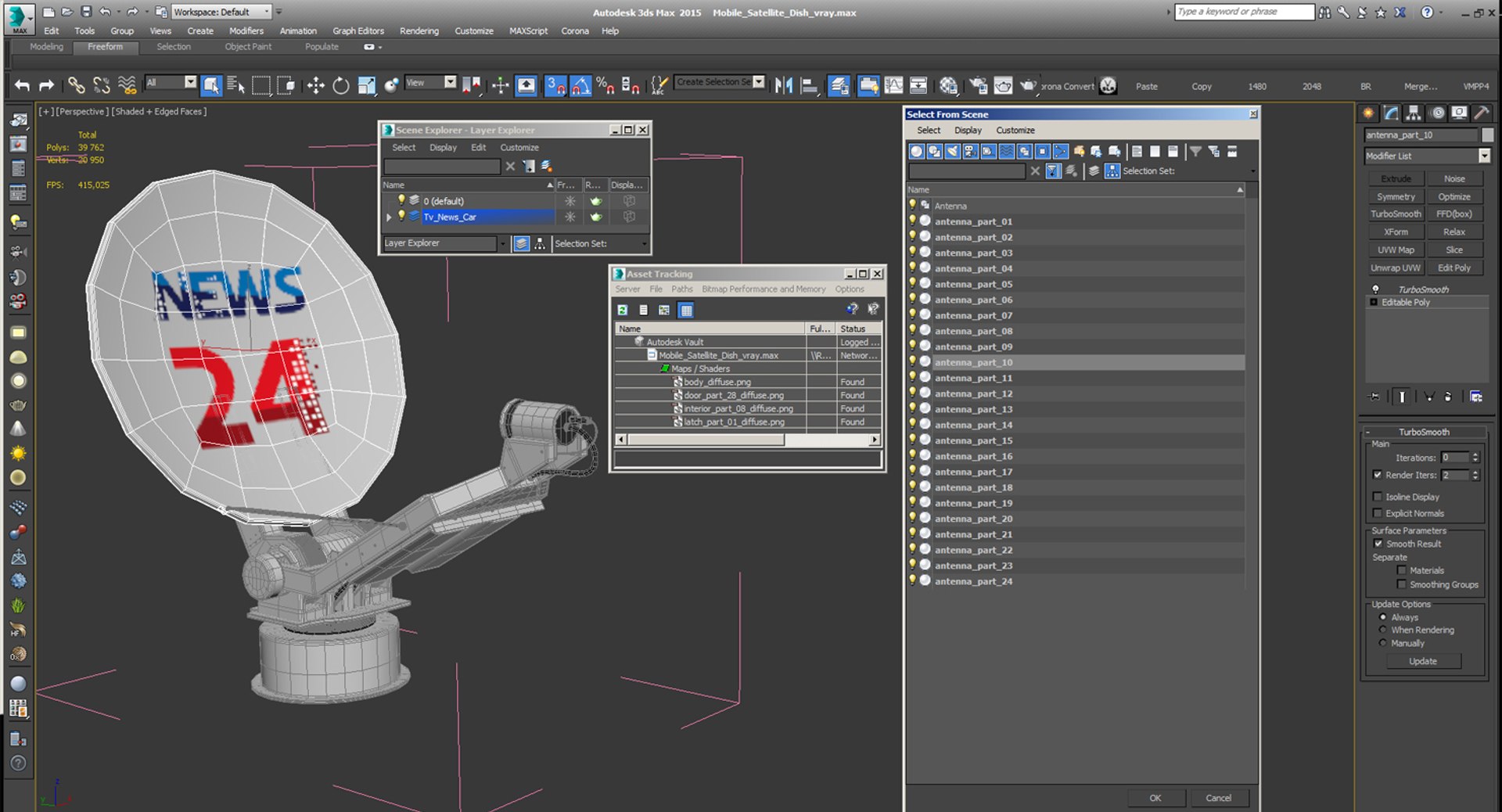
Task: Open the Schematic View icon
Action: tap(918, 85)
